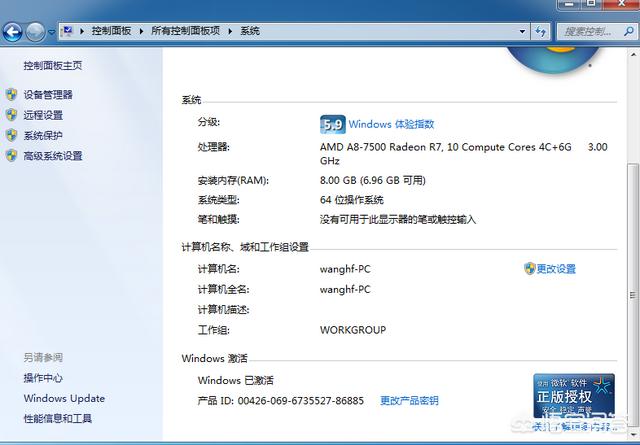
Task: Click the vertical scrollbar thumb
Action: (633, 295)
